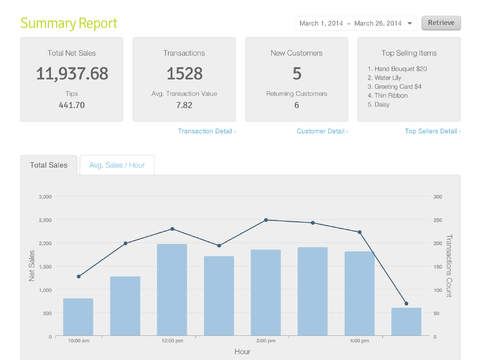Click the 1528 transactions value
Image resolution: width=480 pixels, height=360 pixels.
click(x=184, y=74)
